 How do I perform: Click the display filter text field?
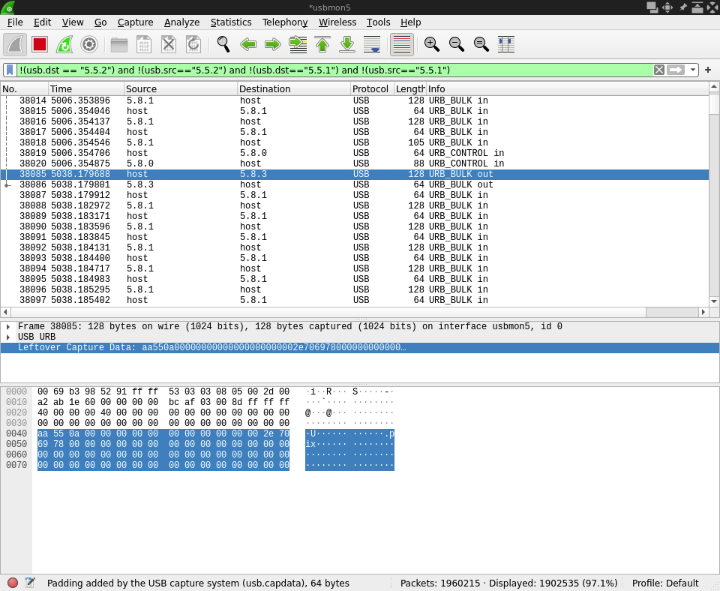tap(334, 70)
